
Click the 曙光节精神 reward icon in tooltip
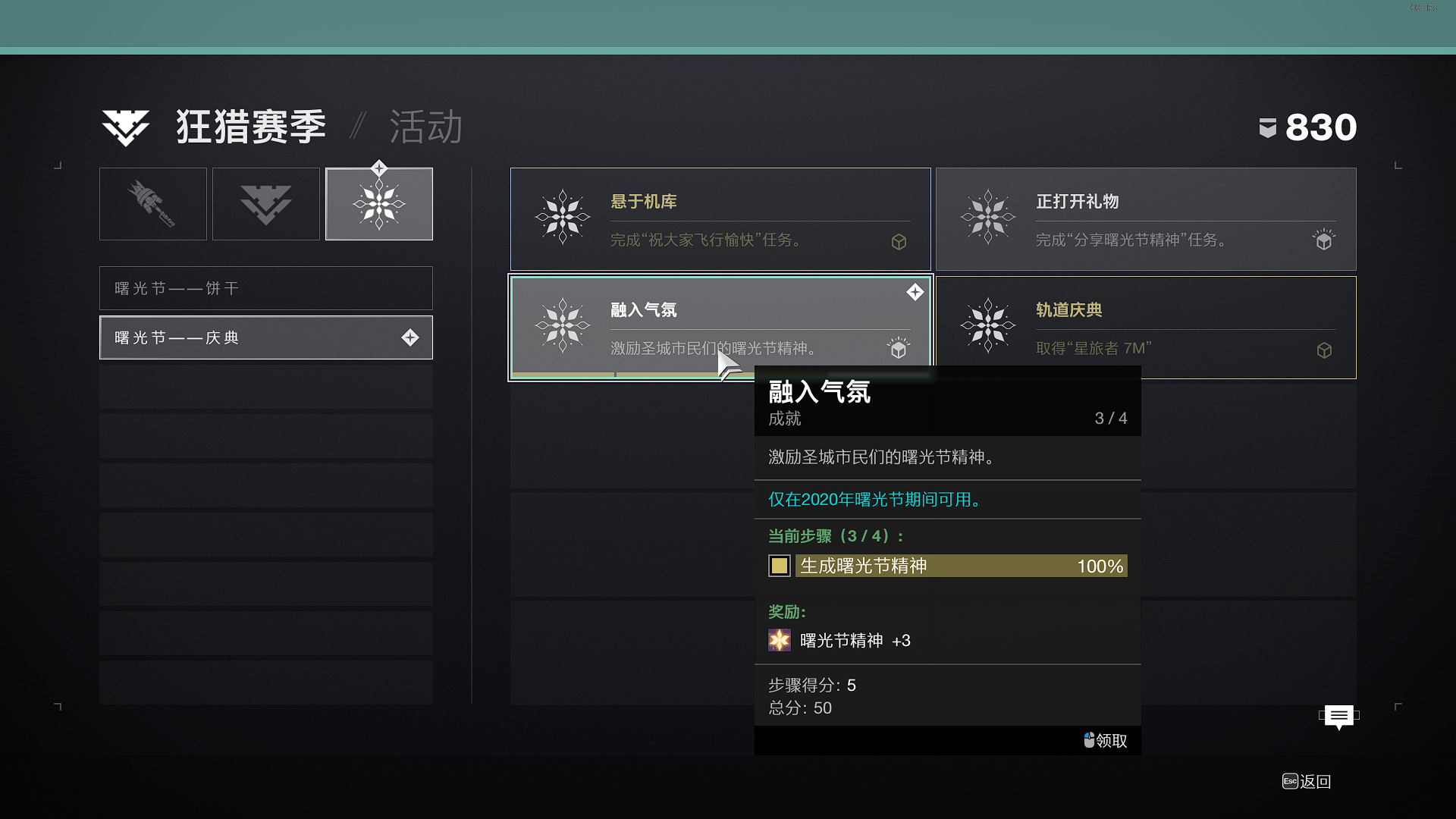click(780, 640)
